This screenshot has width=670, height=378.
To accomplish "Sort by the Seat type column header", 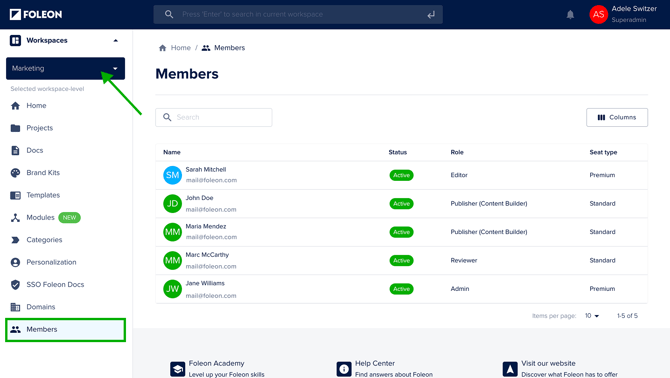I will click(603, 152).
